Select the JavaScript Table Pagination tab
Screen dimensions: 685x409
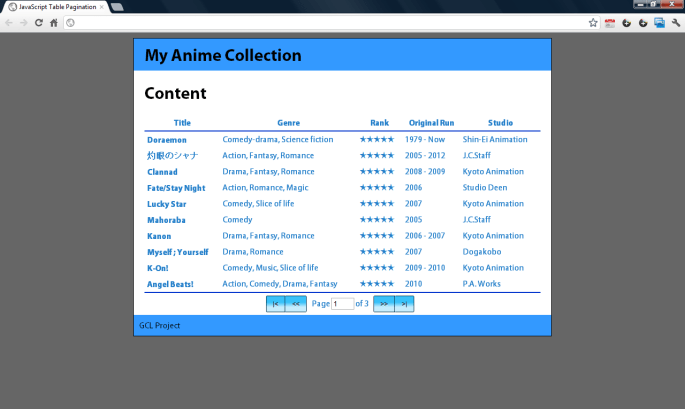[55, 7]
